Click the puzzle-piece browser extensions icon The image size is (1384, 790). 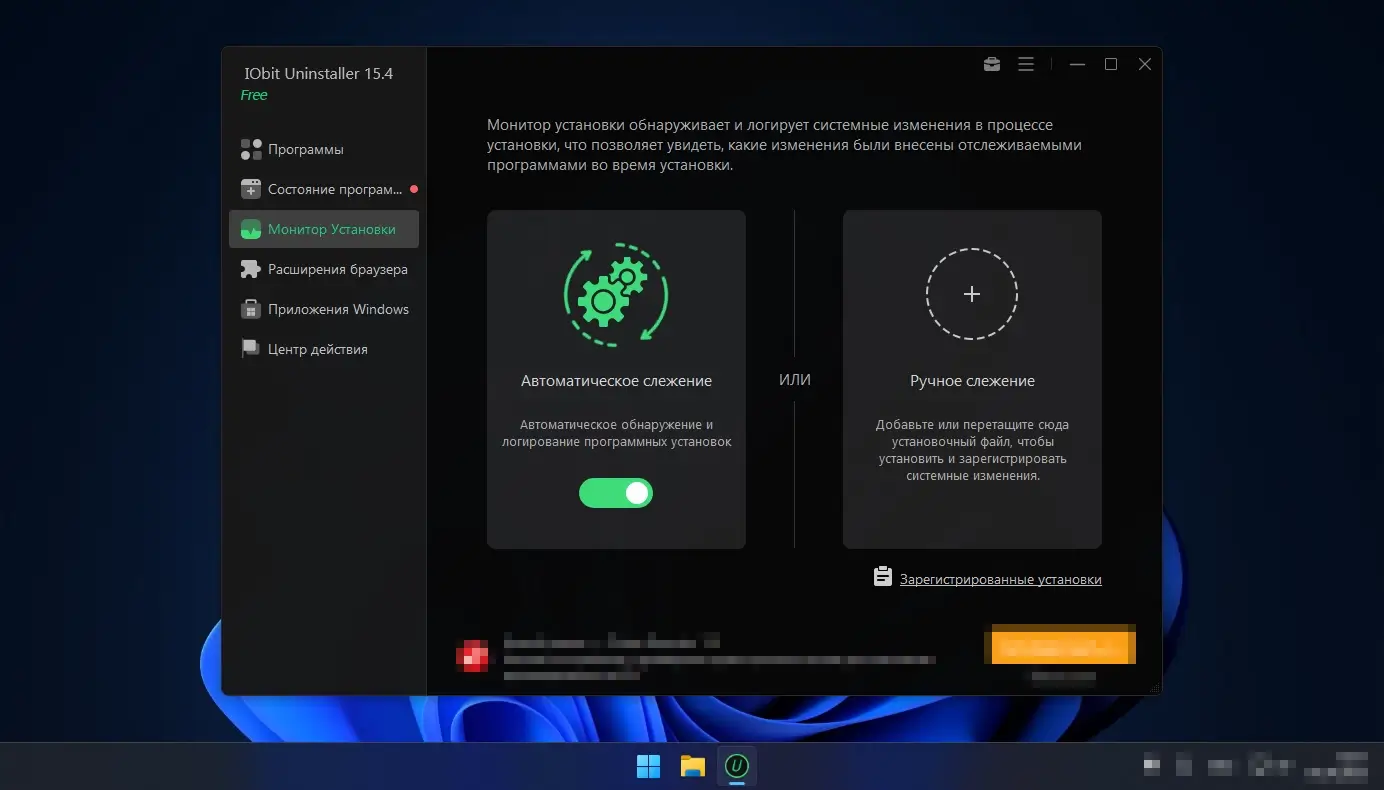(251, 269)
